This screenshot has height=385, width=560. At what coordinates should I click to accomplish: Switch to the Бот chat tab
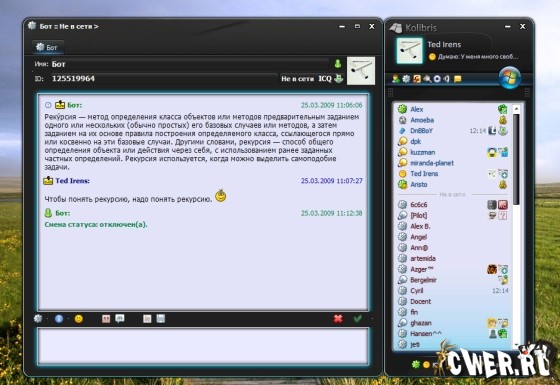pos(48,48)
